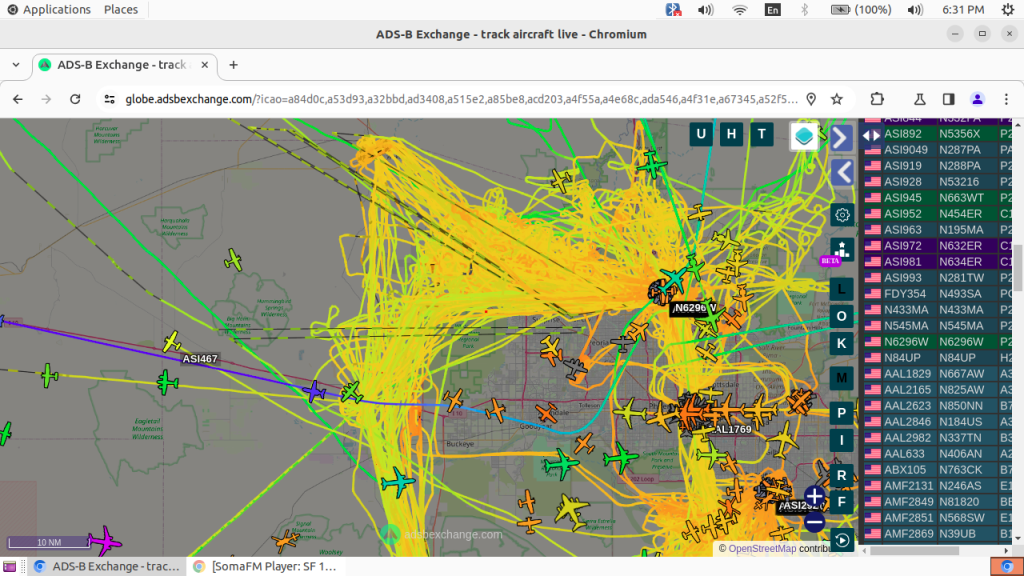Open the Extensions puzzle icon
Viewport: 1024px width, 576px height.
point(877,99)
